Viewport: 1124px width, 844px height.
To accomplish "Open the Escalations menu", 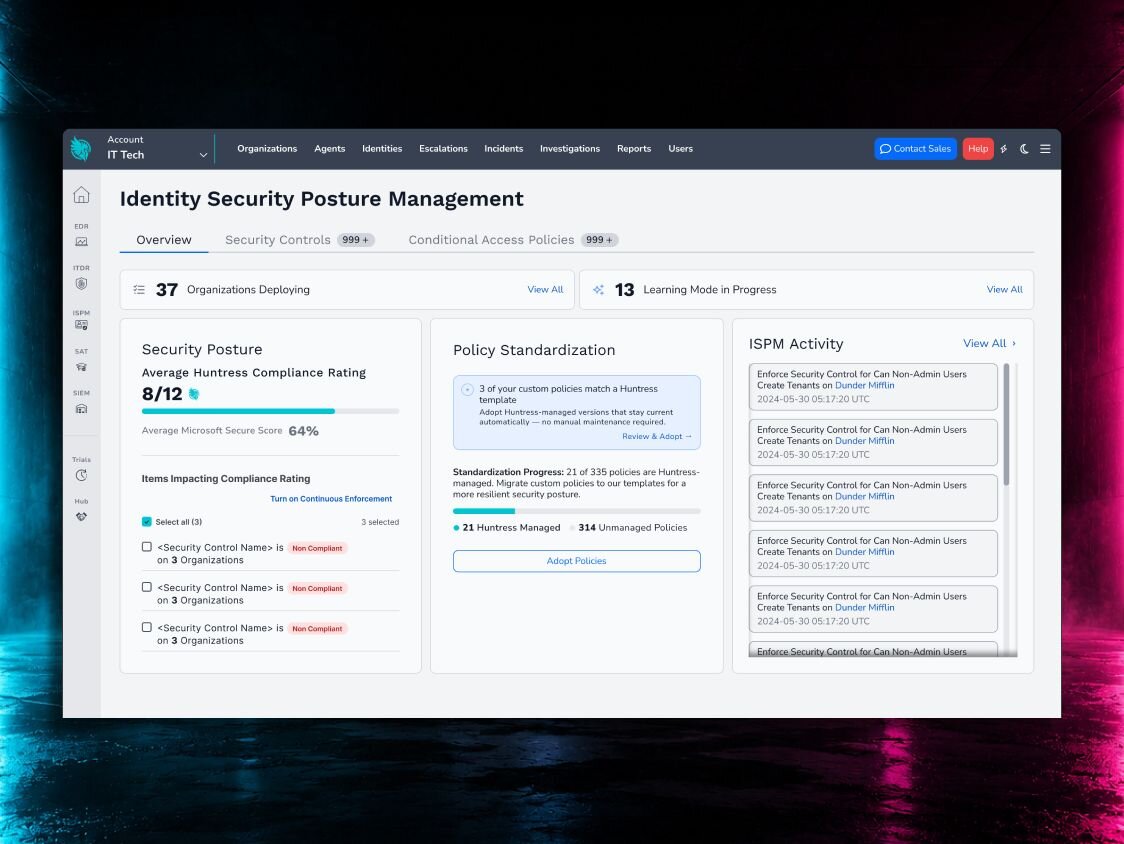I will pyautogui.click(x=443, y=148).
